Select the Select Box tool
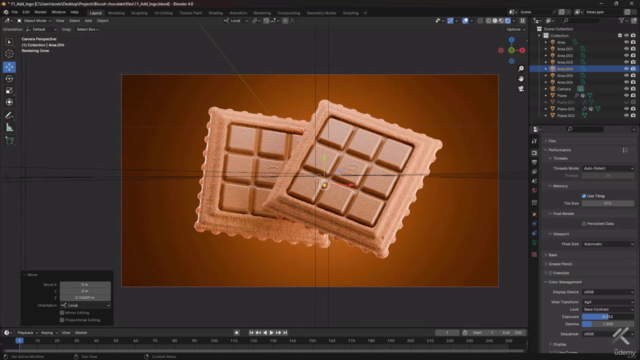The height and width of the screenshot is (360, 640). tap(9, 42)
